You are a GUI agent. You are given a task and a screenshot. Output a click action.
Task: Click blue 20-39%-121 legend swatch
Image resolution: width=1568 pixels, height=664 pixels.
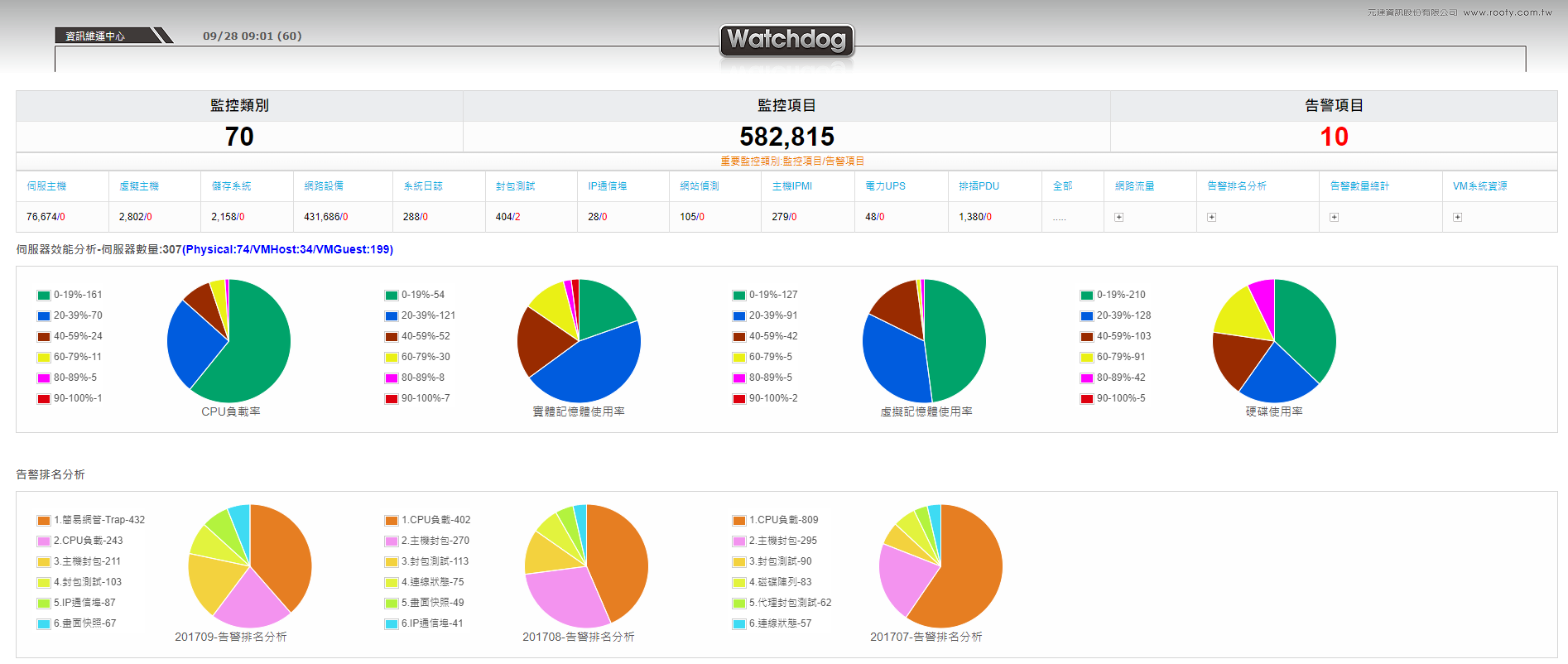coord(392,316)
